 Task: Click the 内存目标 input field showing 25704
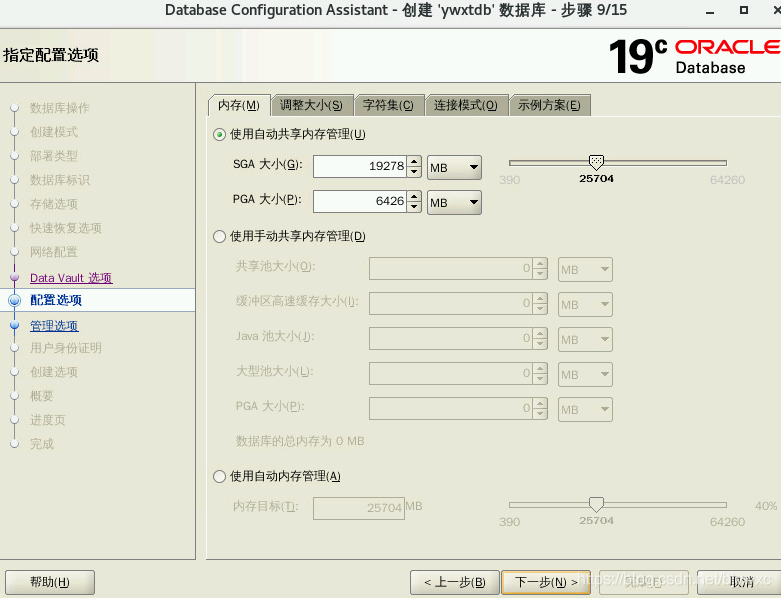click(359, 508)
